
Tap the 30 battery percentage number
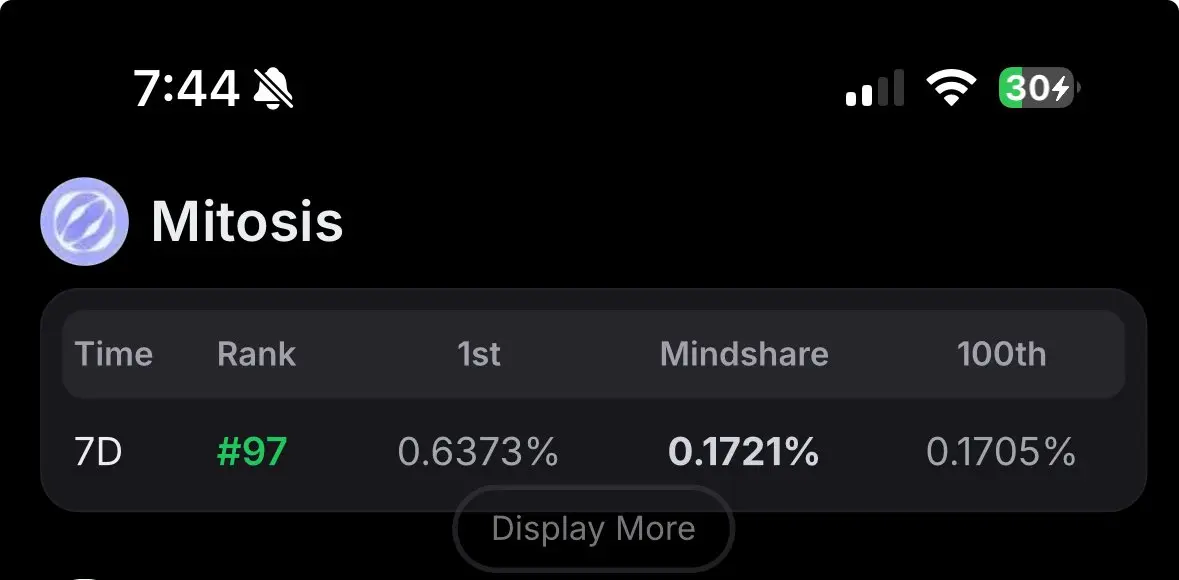1027,89
